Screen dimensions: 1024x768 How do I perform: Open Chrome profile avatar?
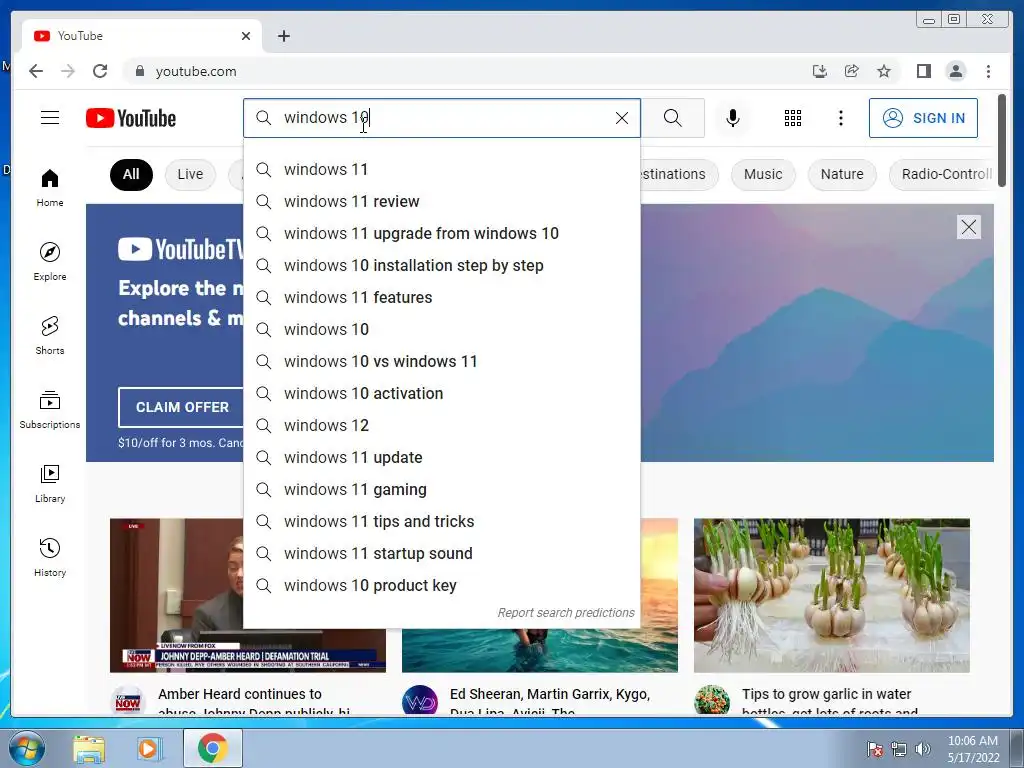pos(955,71)
